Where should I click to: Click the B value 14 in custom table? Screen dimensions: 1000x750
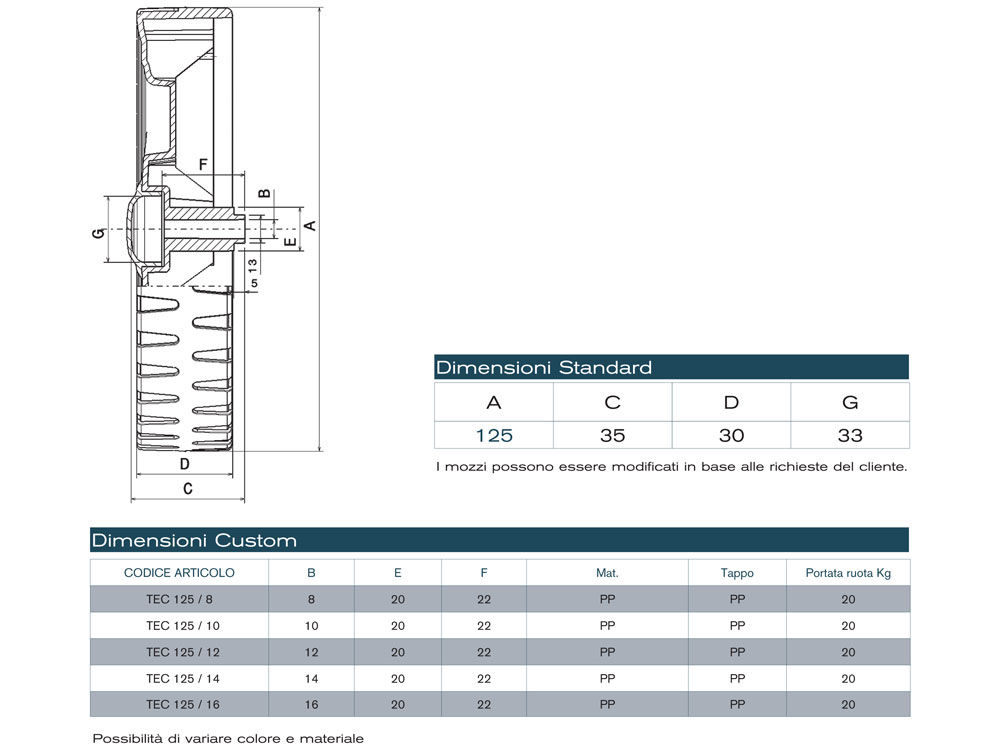[x=311, y=678]
